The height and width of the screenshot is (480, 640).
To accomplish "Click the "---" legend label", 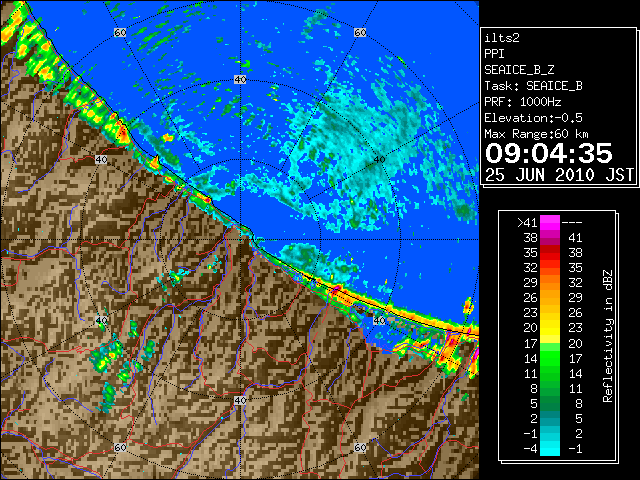I will point(572,222).
